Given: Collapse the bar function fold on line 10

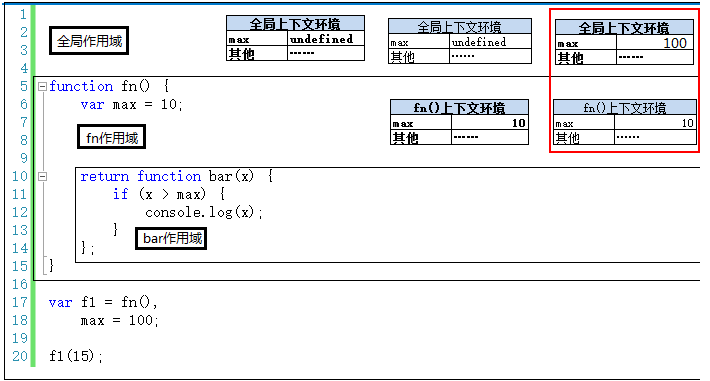Looking at the screenshot, I should [x=42, y=176].
